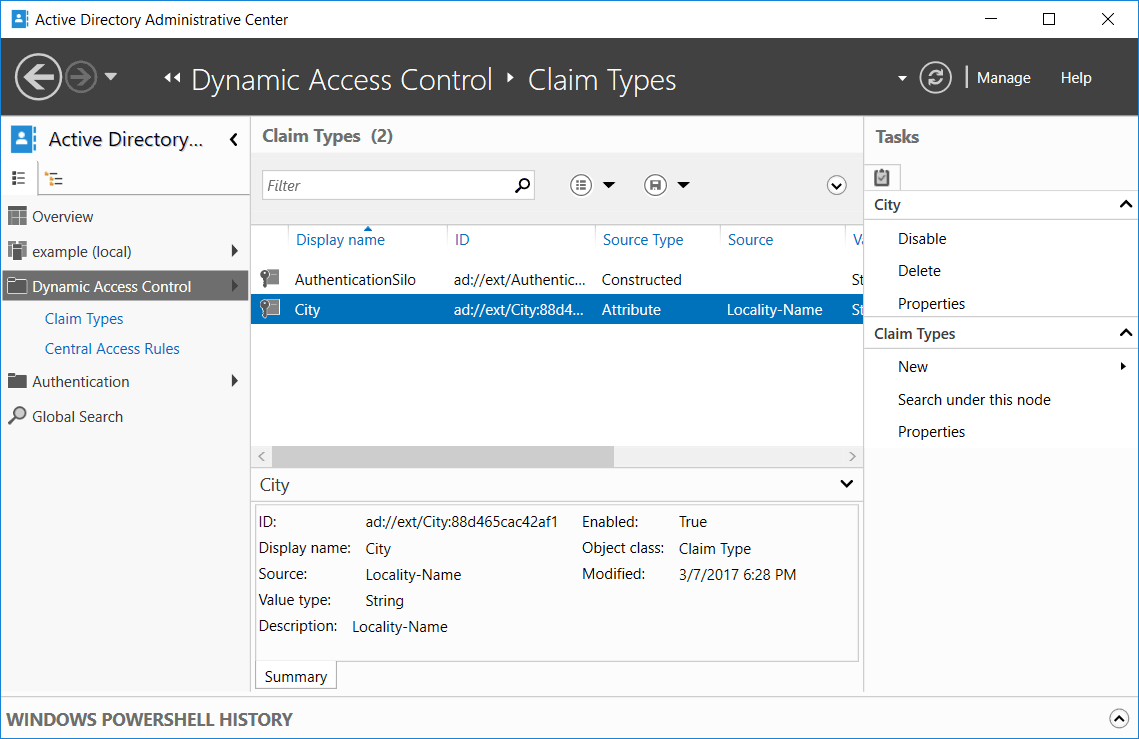Screen dimensions: 1139x739
Task: Select the Authentication node
Action: point(81,381)
